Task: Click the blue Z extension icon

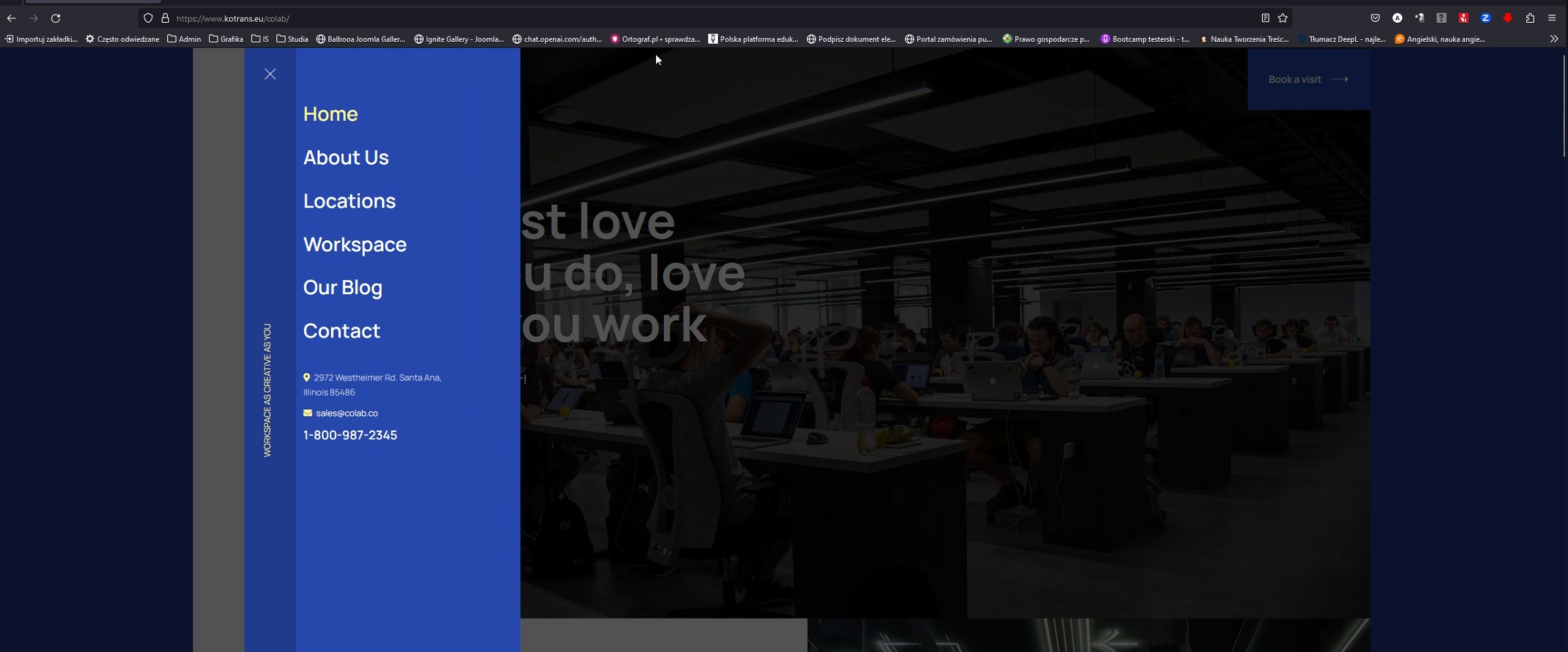Action: 1486,18
